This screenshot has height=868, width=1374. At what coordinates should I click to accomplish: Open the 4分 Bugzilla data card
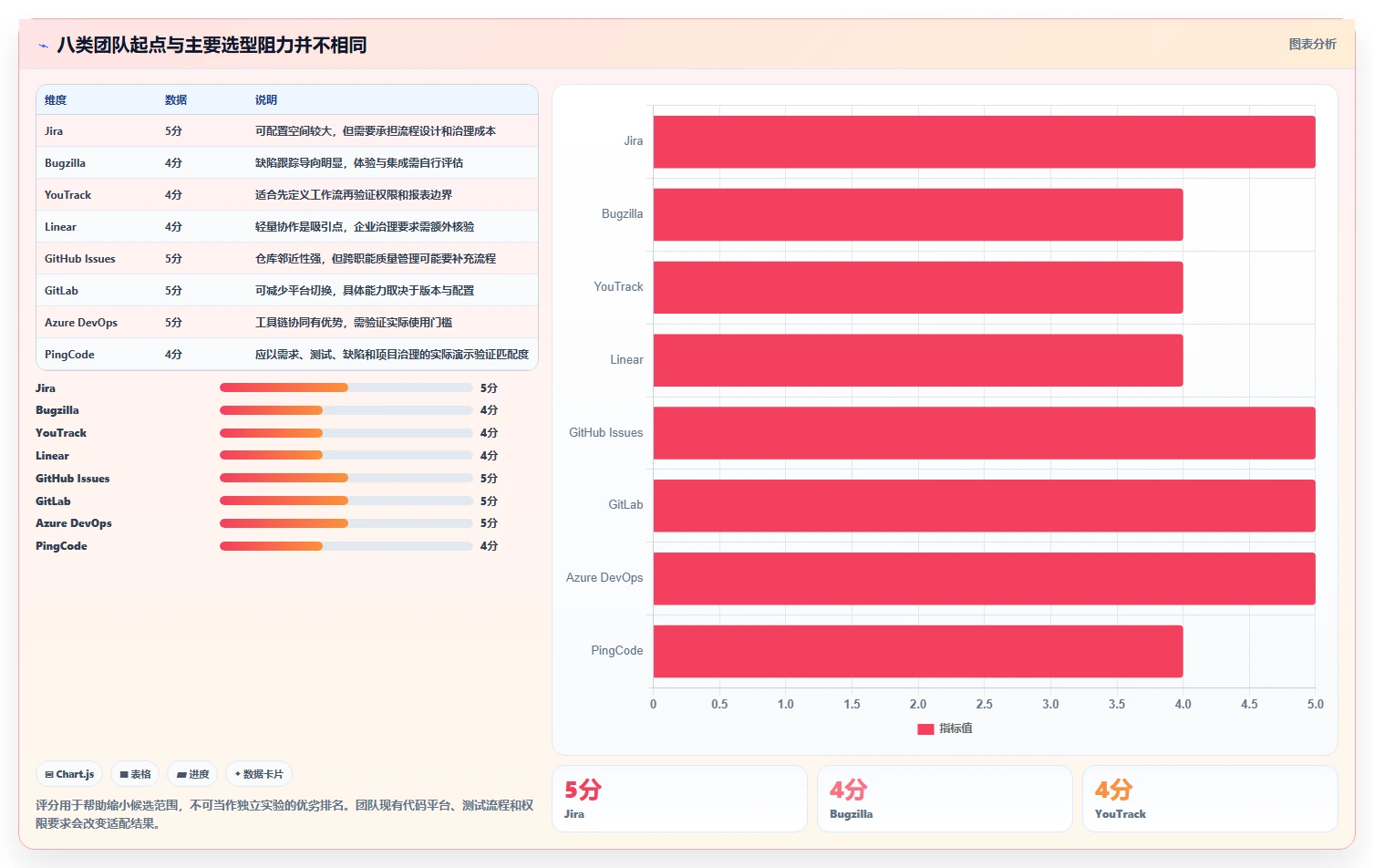click(945, 799)
